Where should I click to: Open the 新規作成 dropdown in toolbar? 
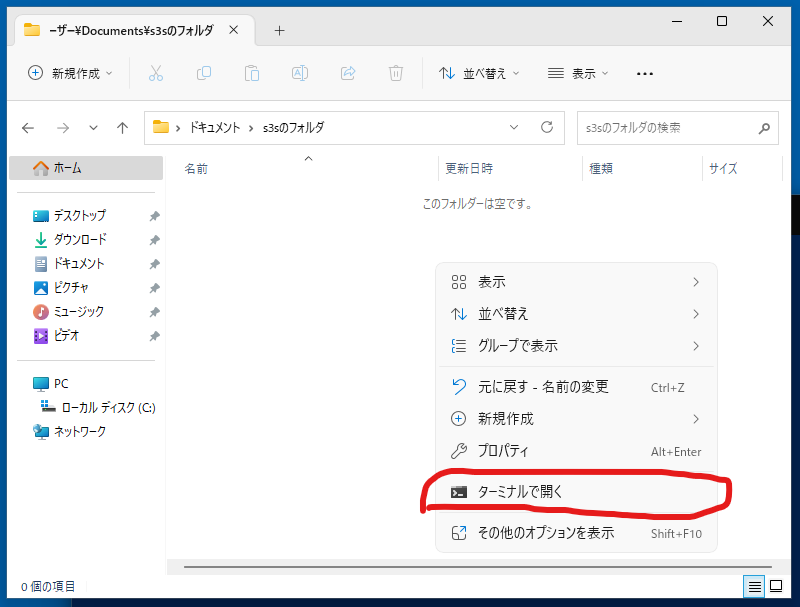(70, 73)
